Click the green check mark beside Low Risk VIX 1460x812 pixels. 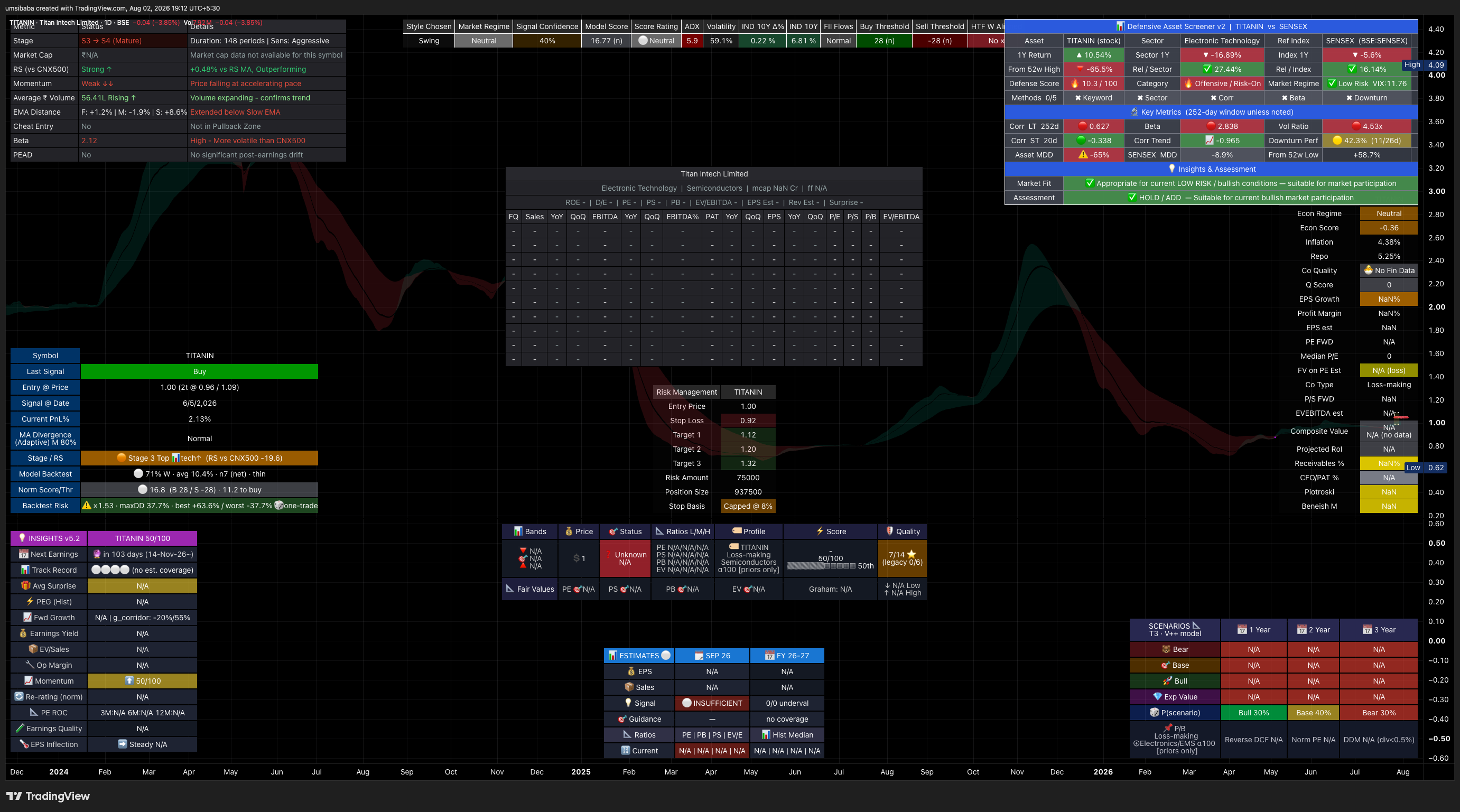1332,83
